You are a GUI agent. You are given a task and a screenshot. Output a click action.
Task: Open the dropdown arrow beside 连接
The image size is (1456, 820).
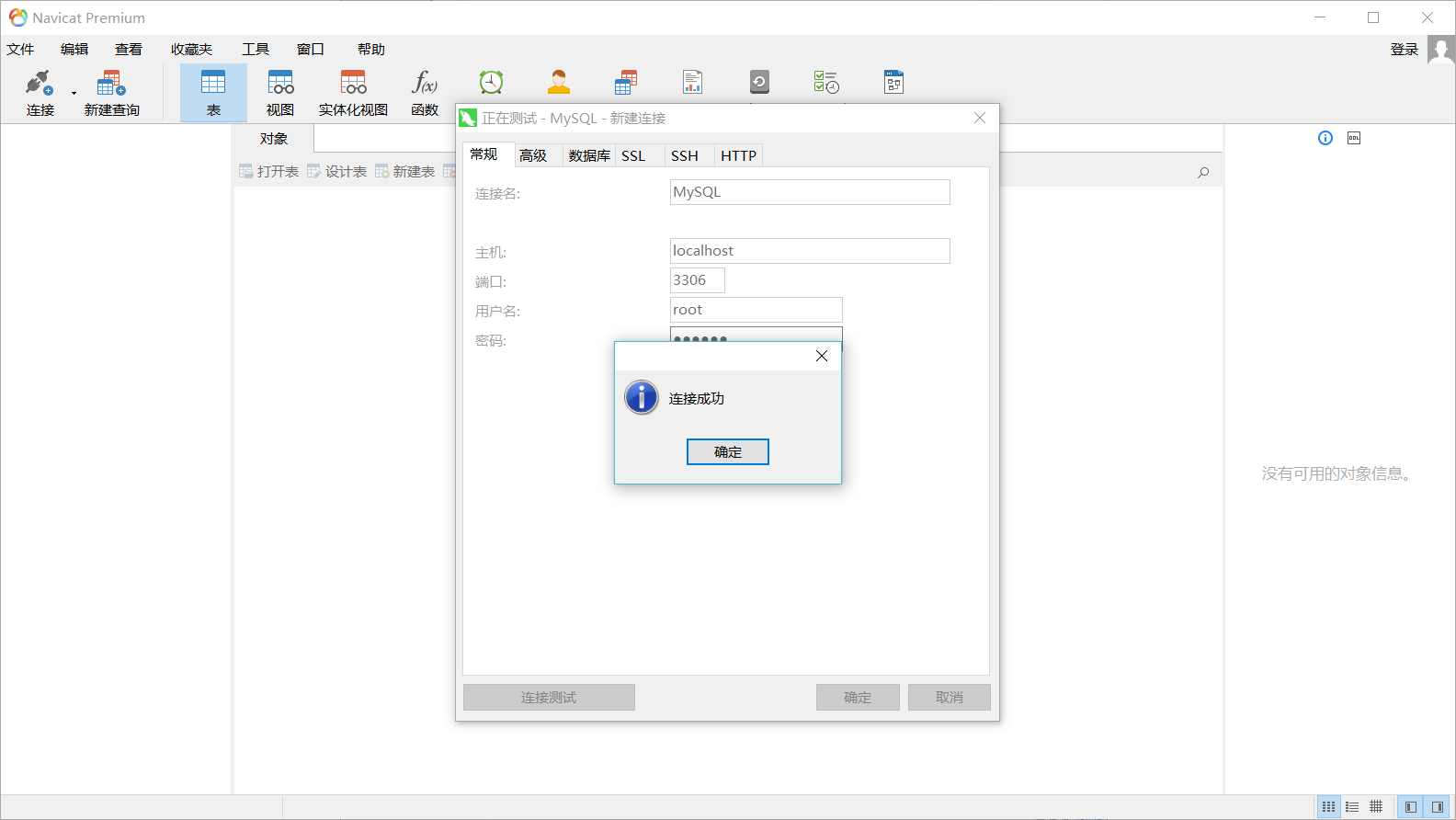[74, 93]
